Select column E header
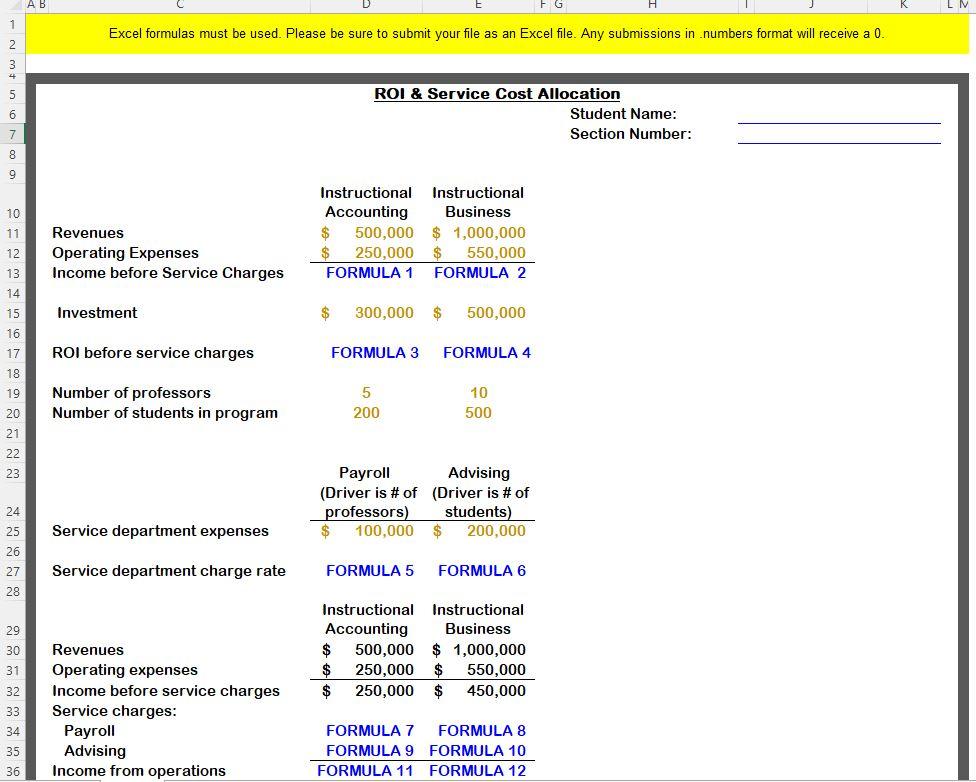 478,5
